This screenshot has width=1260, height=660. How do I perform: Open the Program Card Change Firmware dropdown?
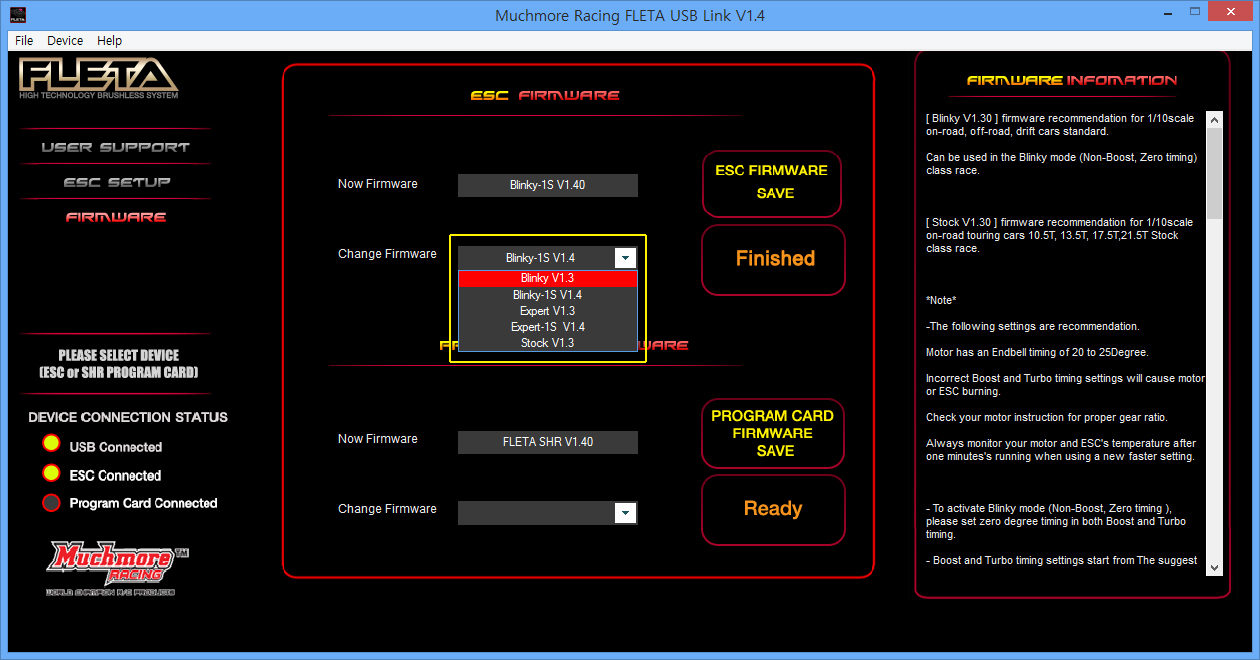pos(625,513)
